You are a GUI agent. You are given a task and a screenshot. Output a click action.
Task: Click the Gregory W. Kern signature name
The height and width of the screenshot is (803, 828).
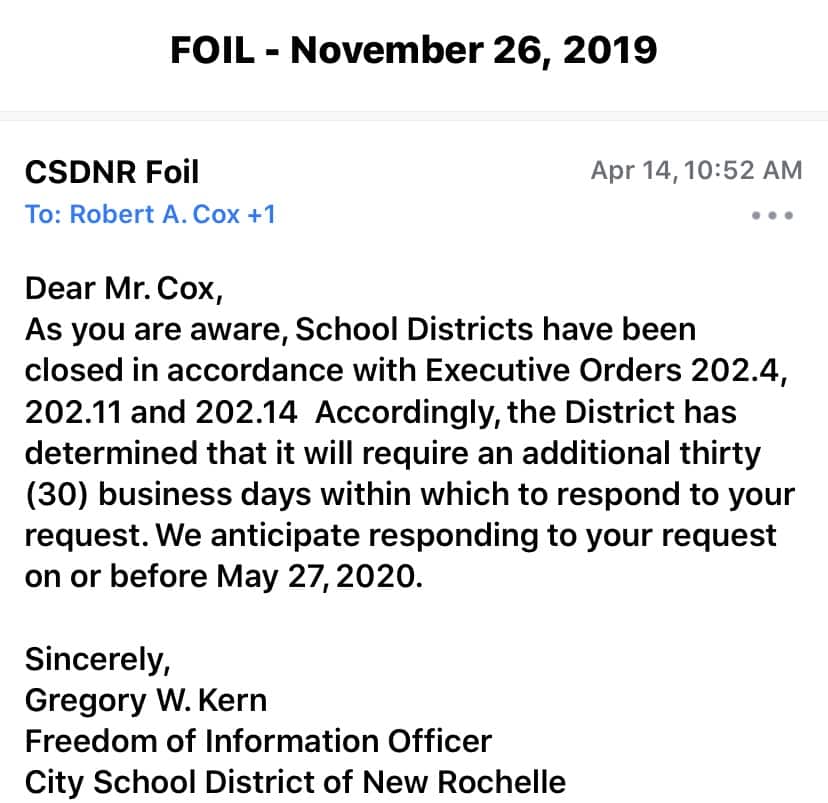(x=146, y=700)
